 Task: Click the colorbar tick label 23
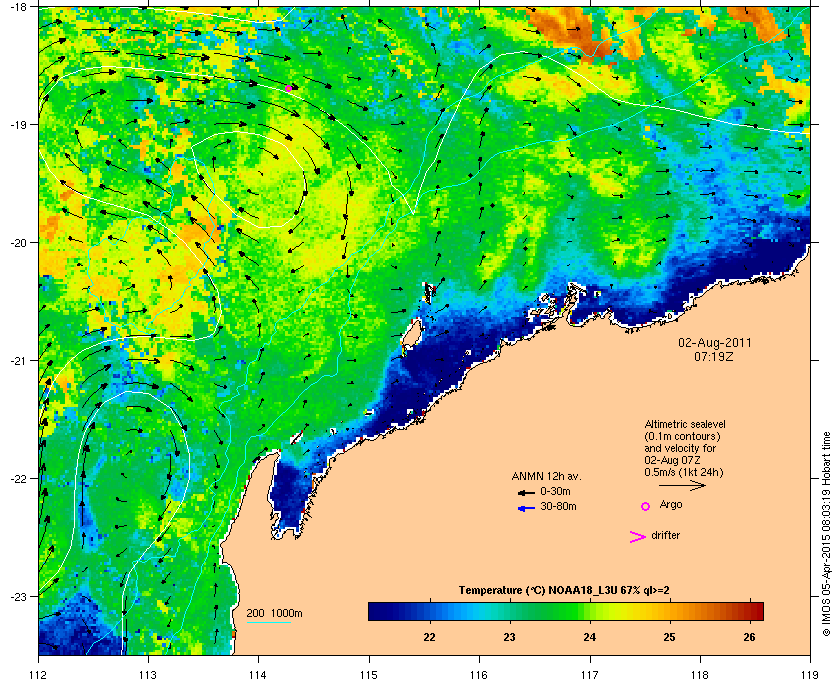[509, 637]
